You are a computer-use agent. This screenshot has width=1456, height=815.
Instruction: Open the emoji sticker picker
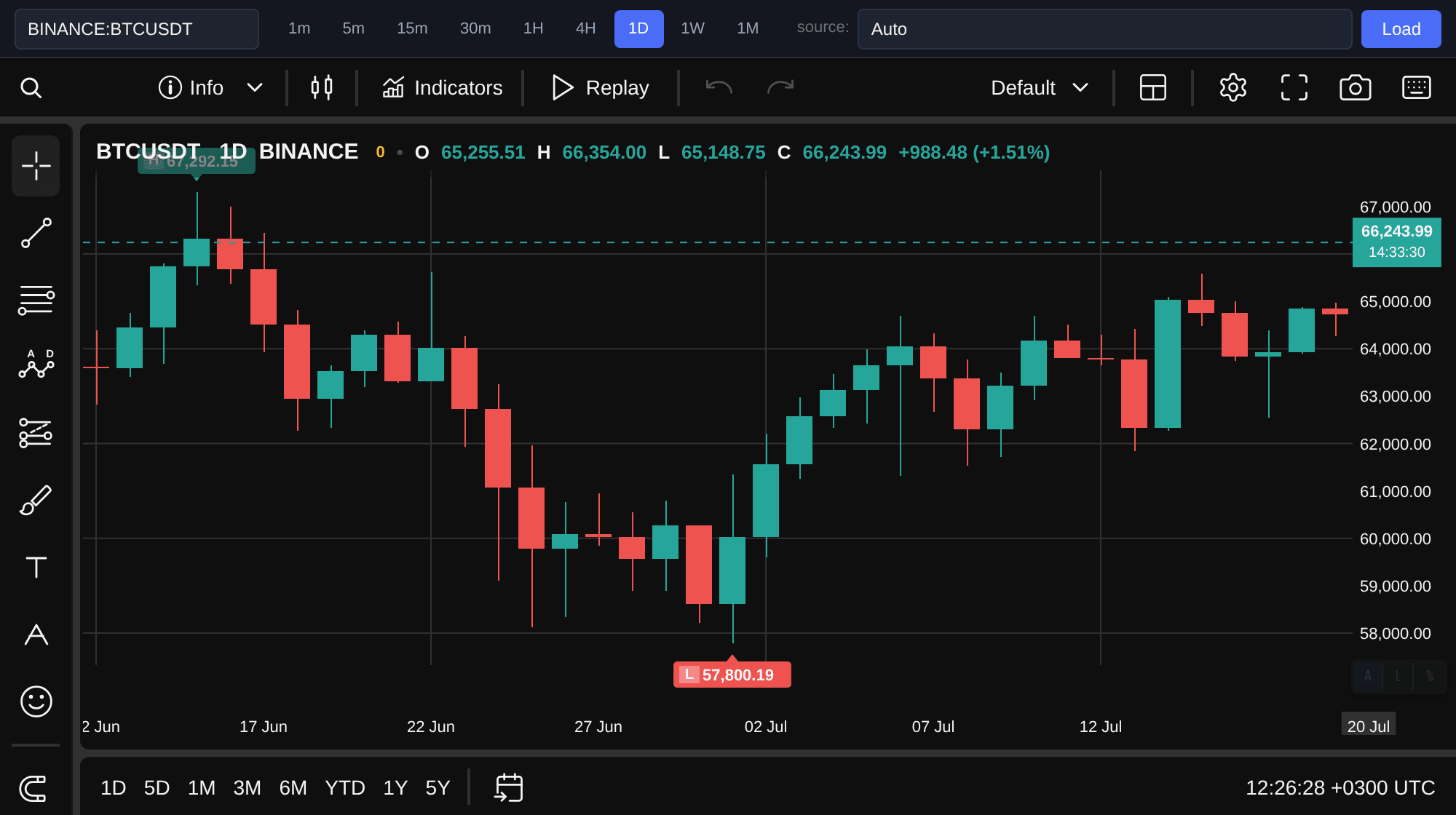(x=36, y=701)
